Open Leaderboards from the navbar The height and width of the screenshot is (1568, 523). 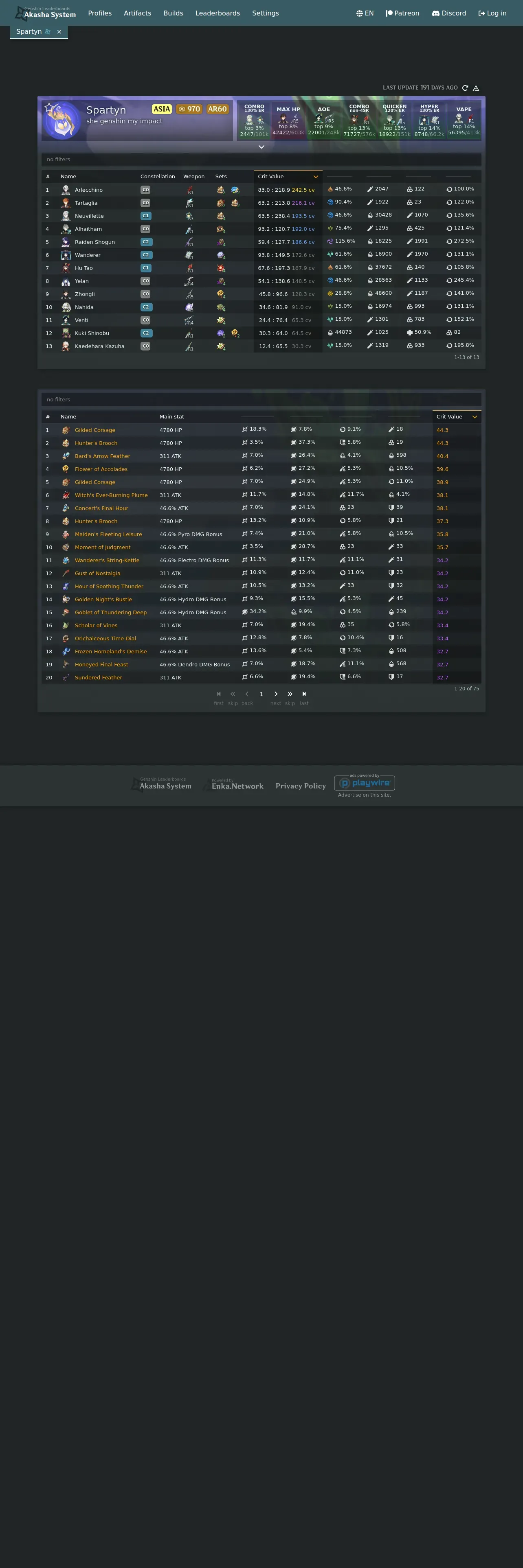218,13
